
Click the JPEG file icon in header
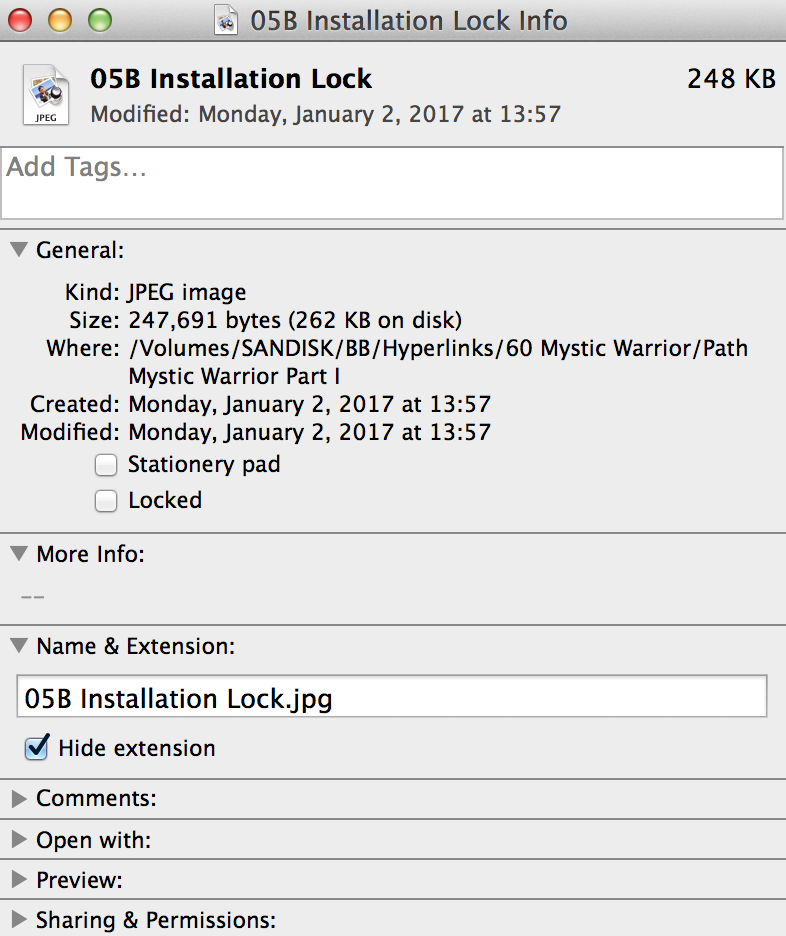click(x=46, y=94)
